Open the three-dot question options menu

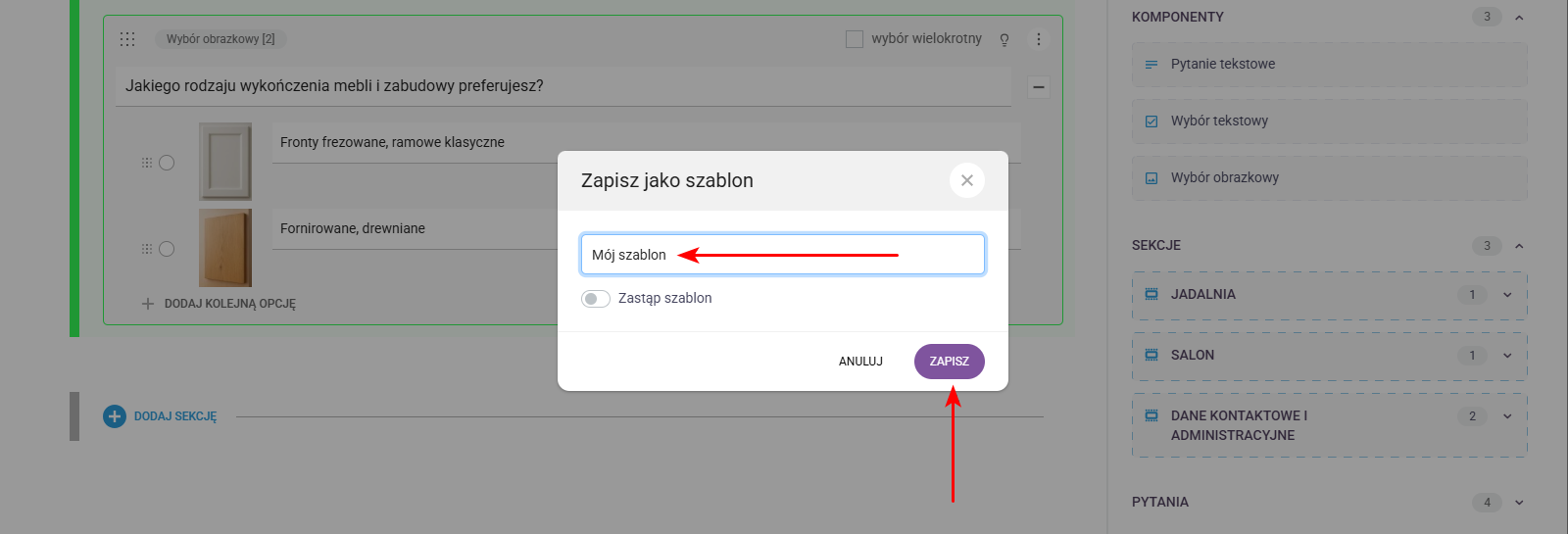(1039, 39)
